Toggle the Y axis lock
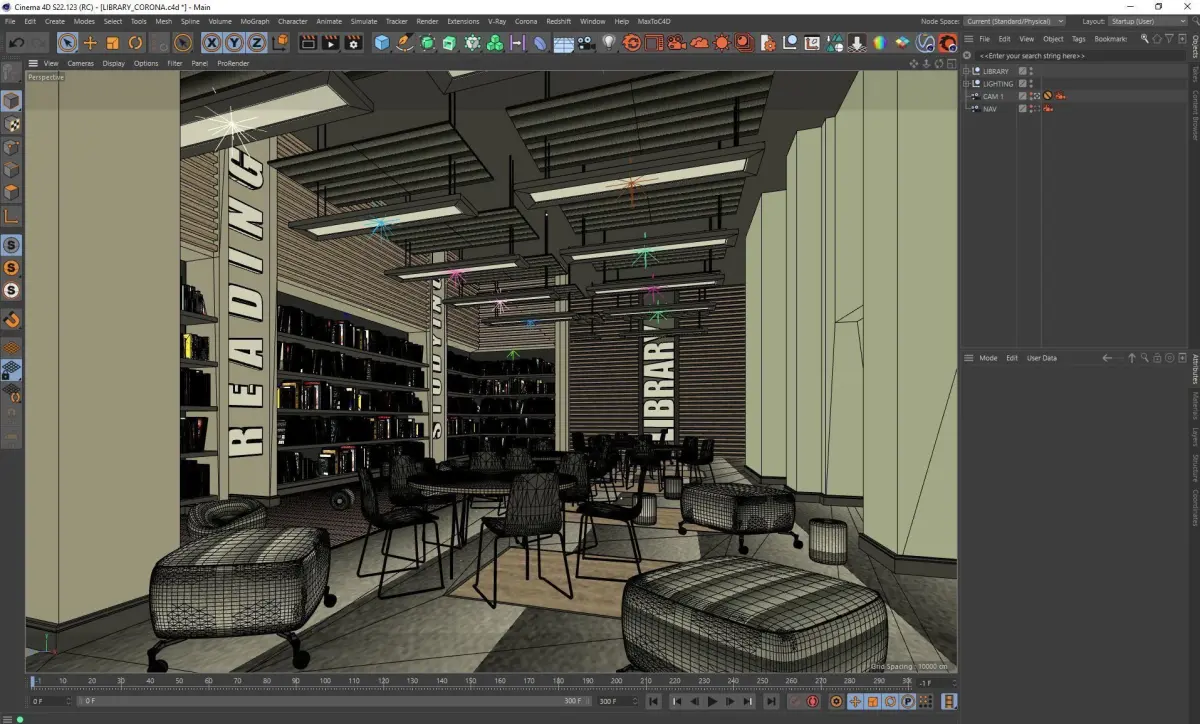This screenshot has width=1200, height=724. tap(234, 43)
